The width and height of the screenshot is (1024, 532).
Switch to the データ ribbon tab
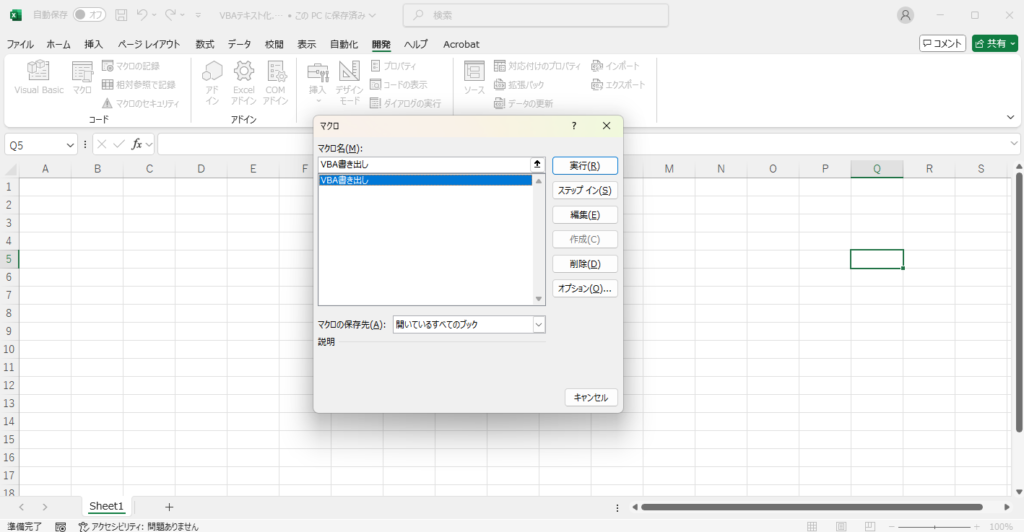(x=239, y=44)
